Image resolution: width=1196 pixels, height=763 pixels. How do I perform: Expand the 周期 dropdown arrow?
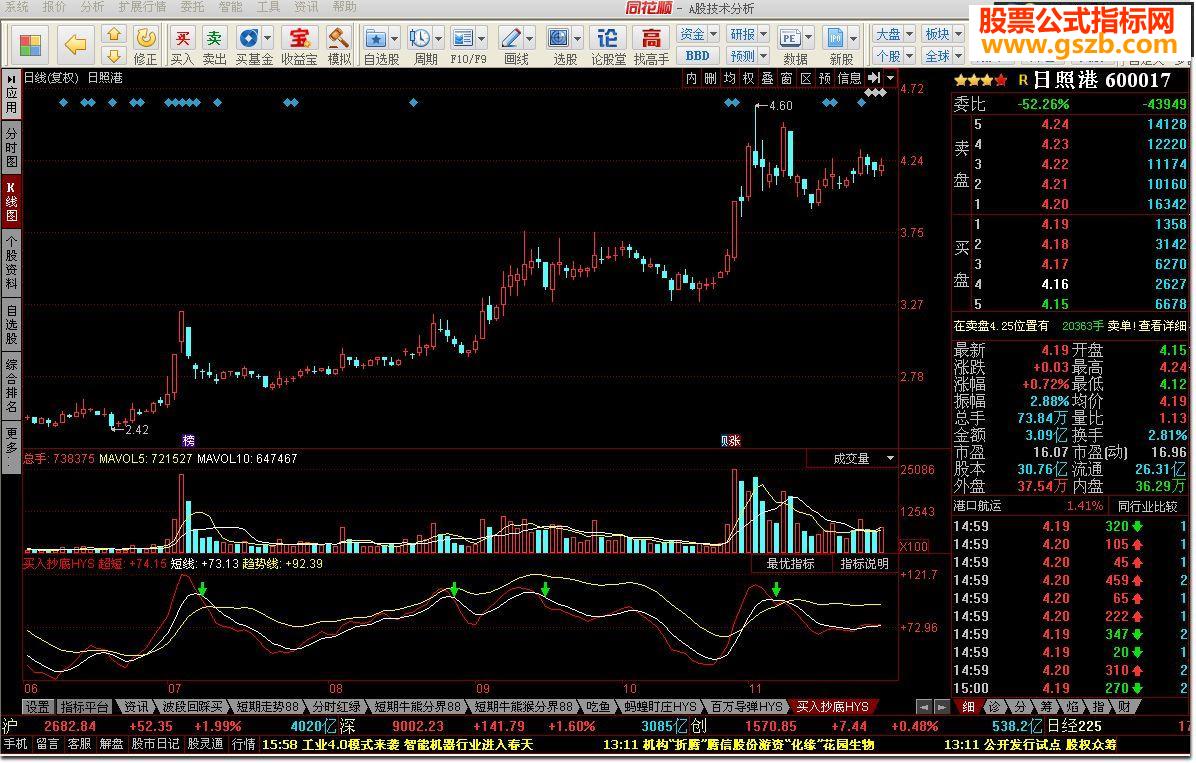(439, 37)
